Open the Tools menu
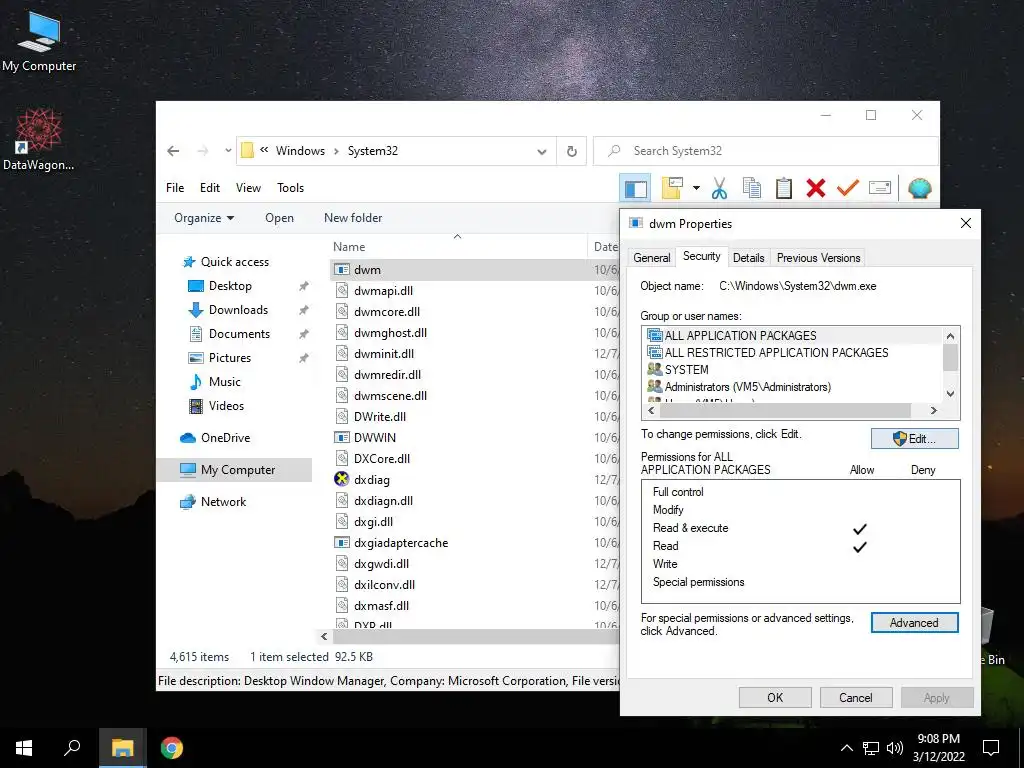The image size is (1024, 768). click(291, 188)
